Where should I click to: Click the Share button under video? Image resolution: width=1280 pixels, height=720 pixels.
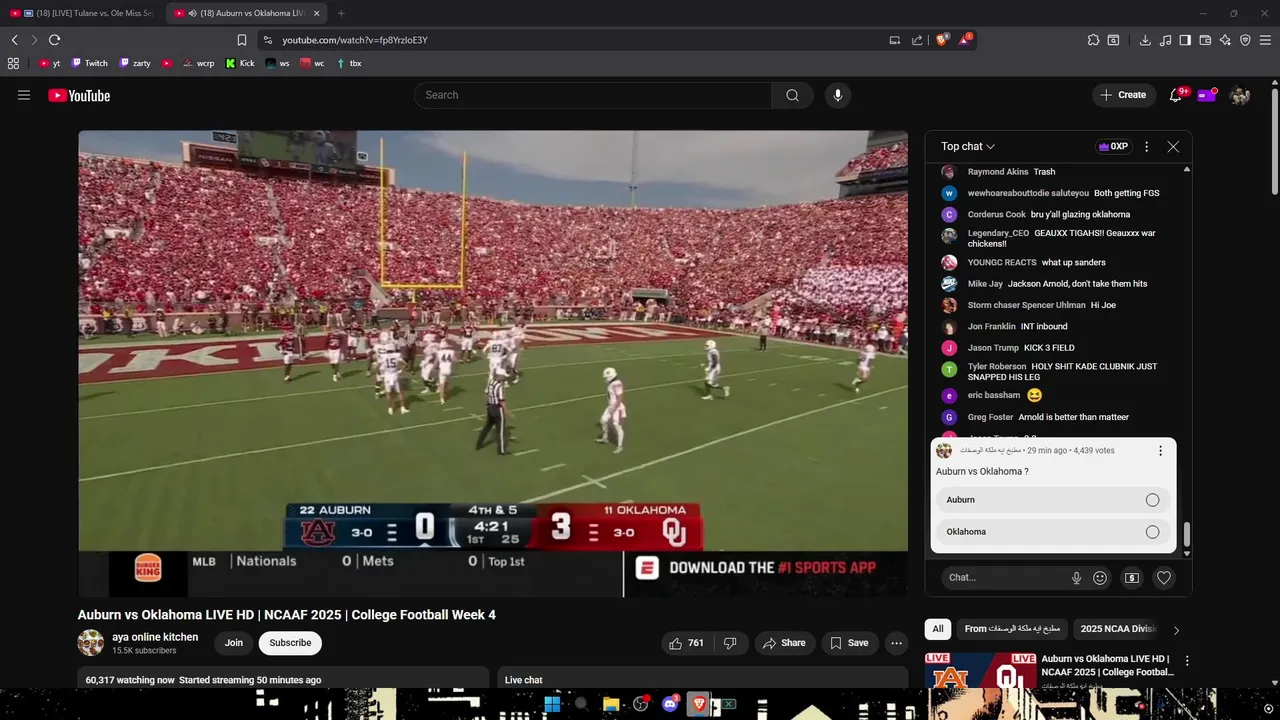pos(784,643)
